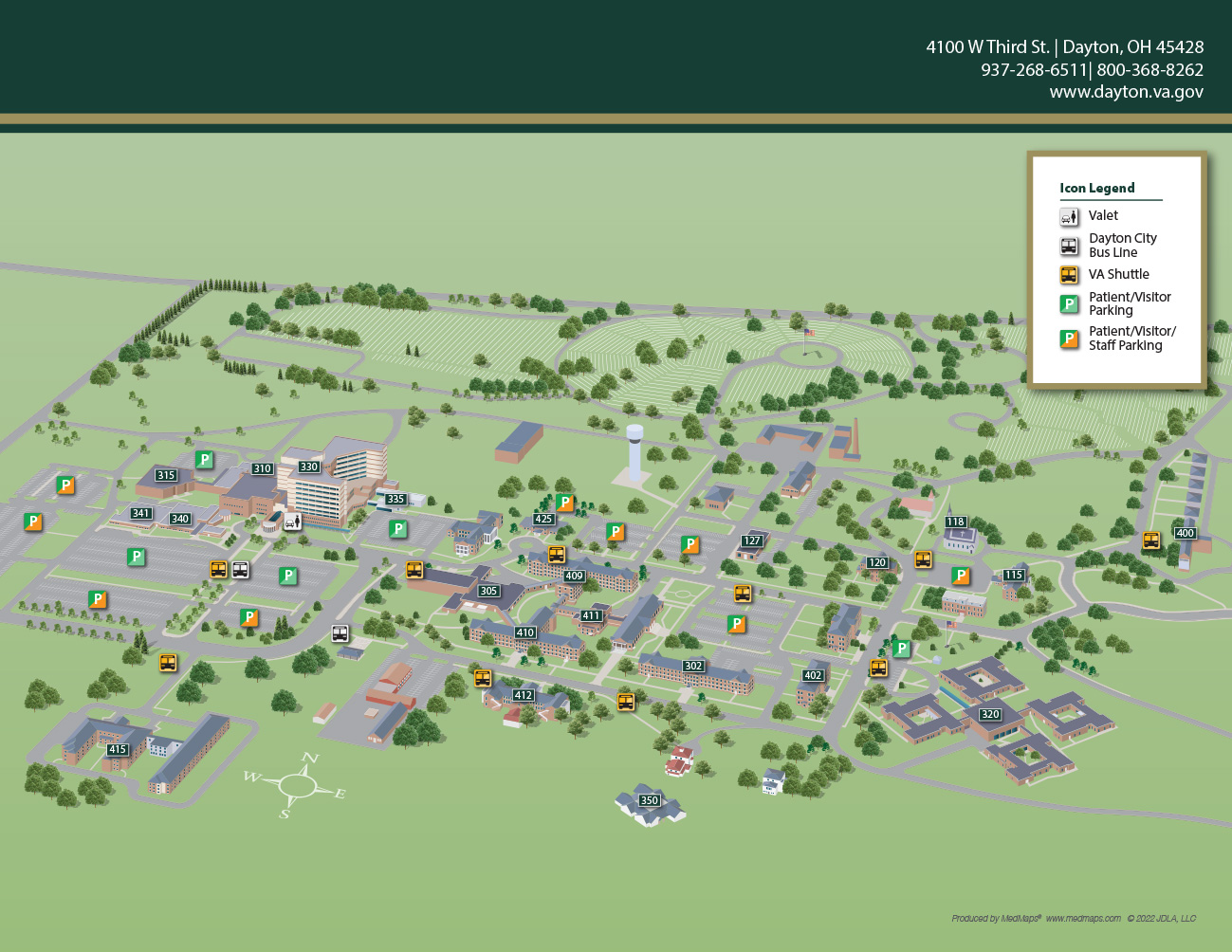
Task: Select building label 120
Action: [x=877, y=562]
